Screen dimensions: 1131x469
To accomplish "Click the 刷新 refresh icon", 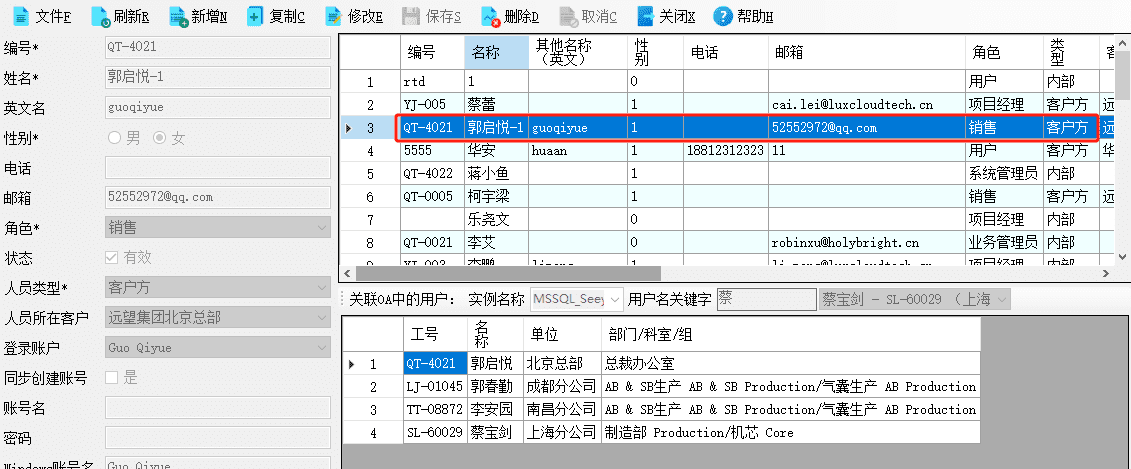I will coord(102,16).
